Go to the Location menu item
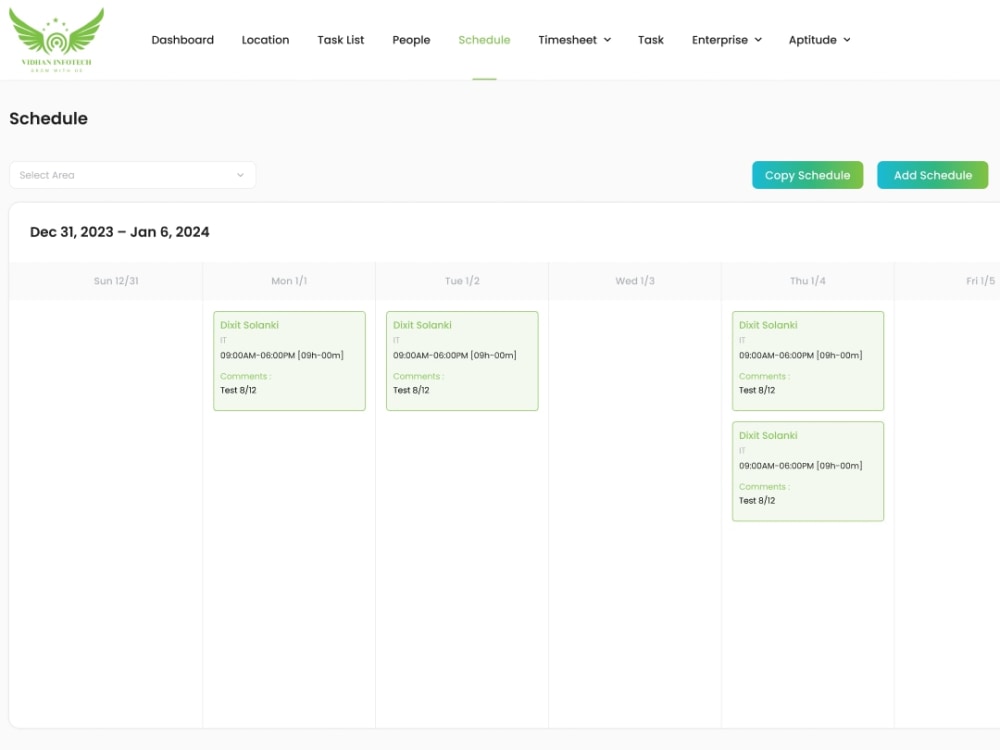The height and width of the screenshot is (750, 1000). pos(265,40)
